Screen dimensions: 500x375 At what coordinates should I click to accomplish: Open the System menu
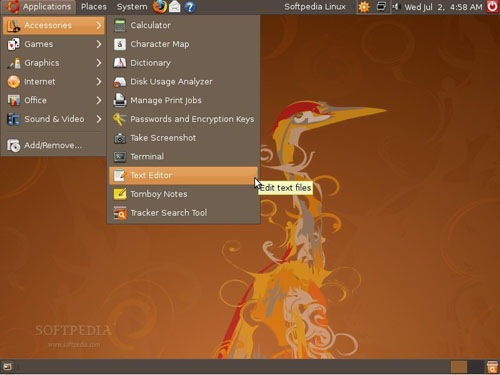click(x=132, y=7)
